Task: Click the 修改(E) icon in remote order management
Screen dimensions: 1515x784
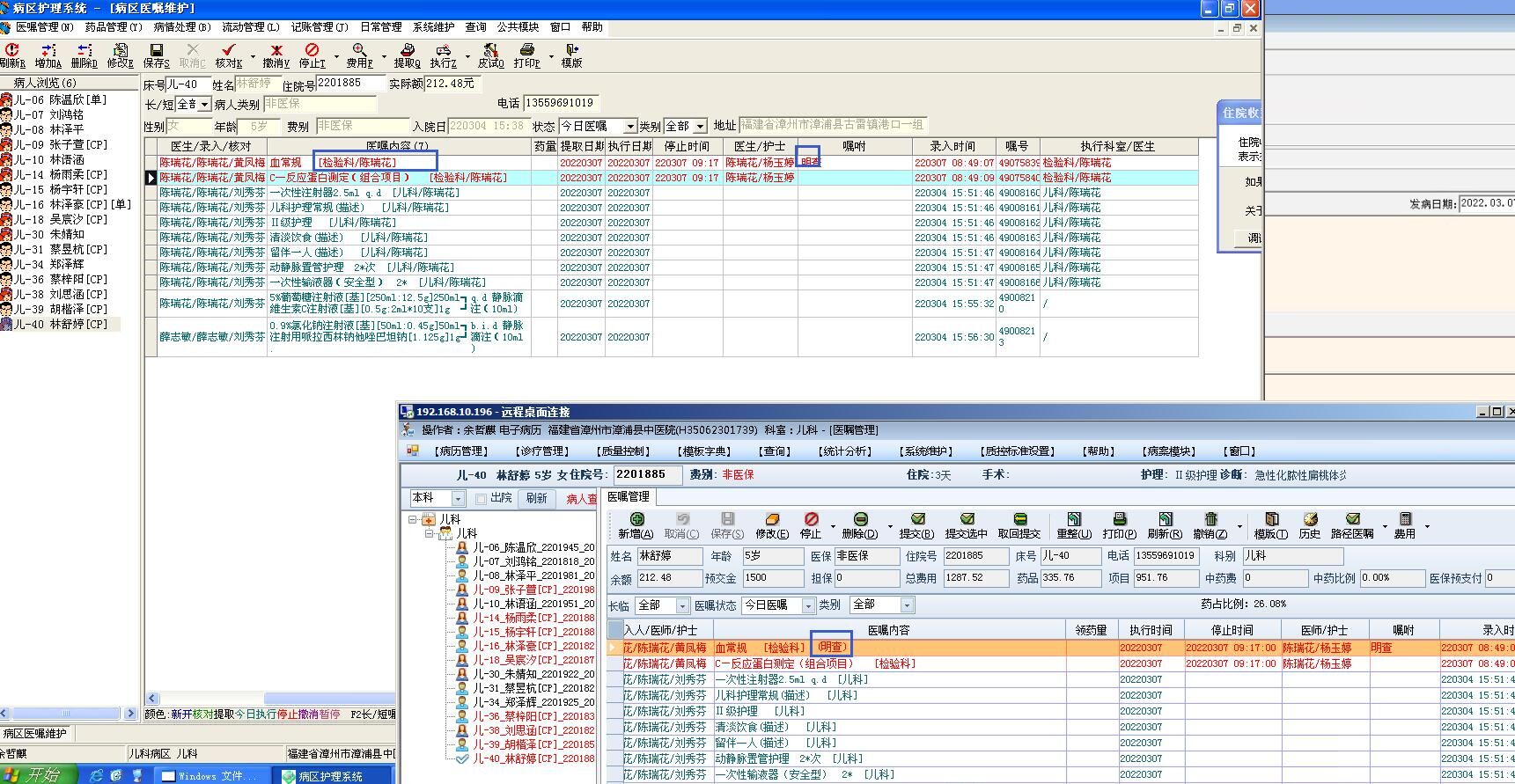Action: click(x=772, y=519)
